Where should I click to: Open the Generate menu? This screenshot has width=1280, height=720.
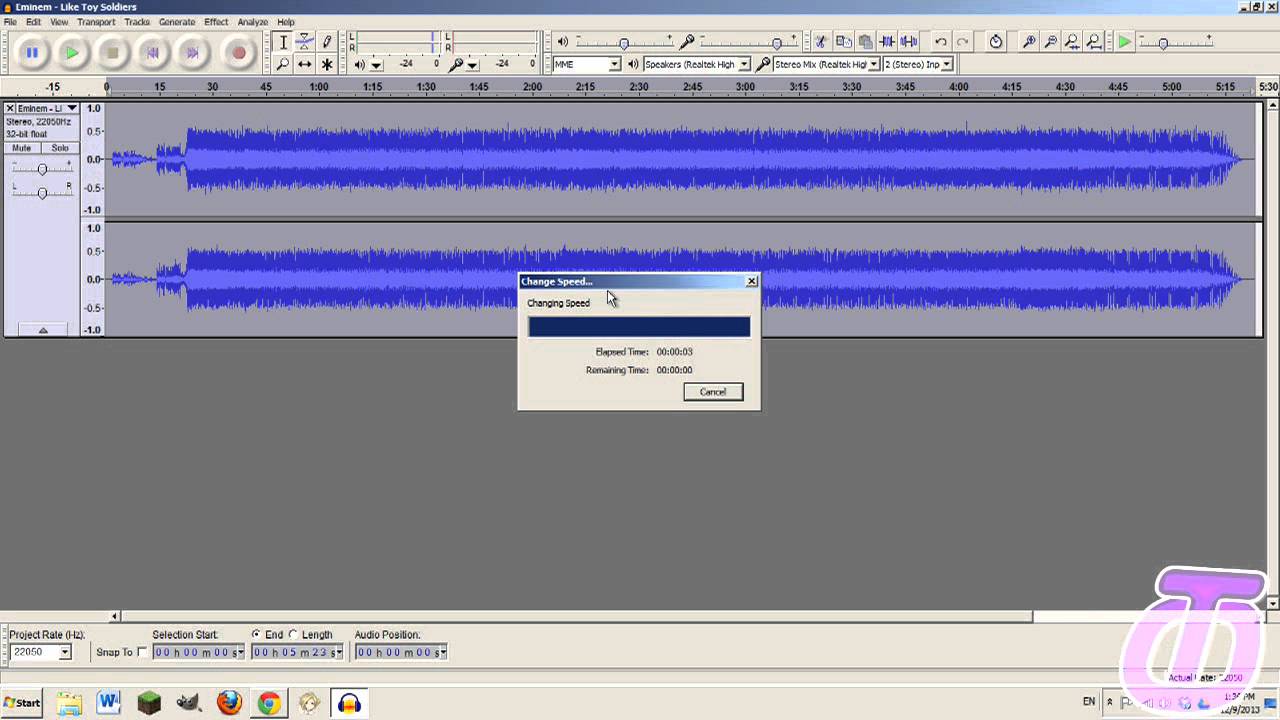click(177, 22)
